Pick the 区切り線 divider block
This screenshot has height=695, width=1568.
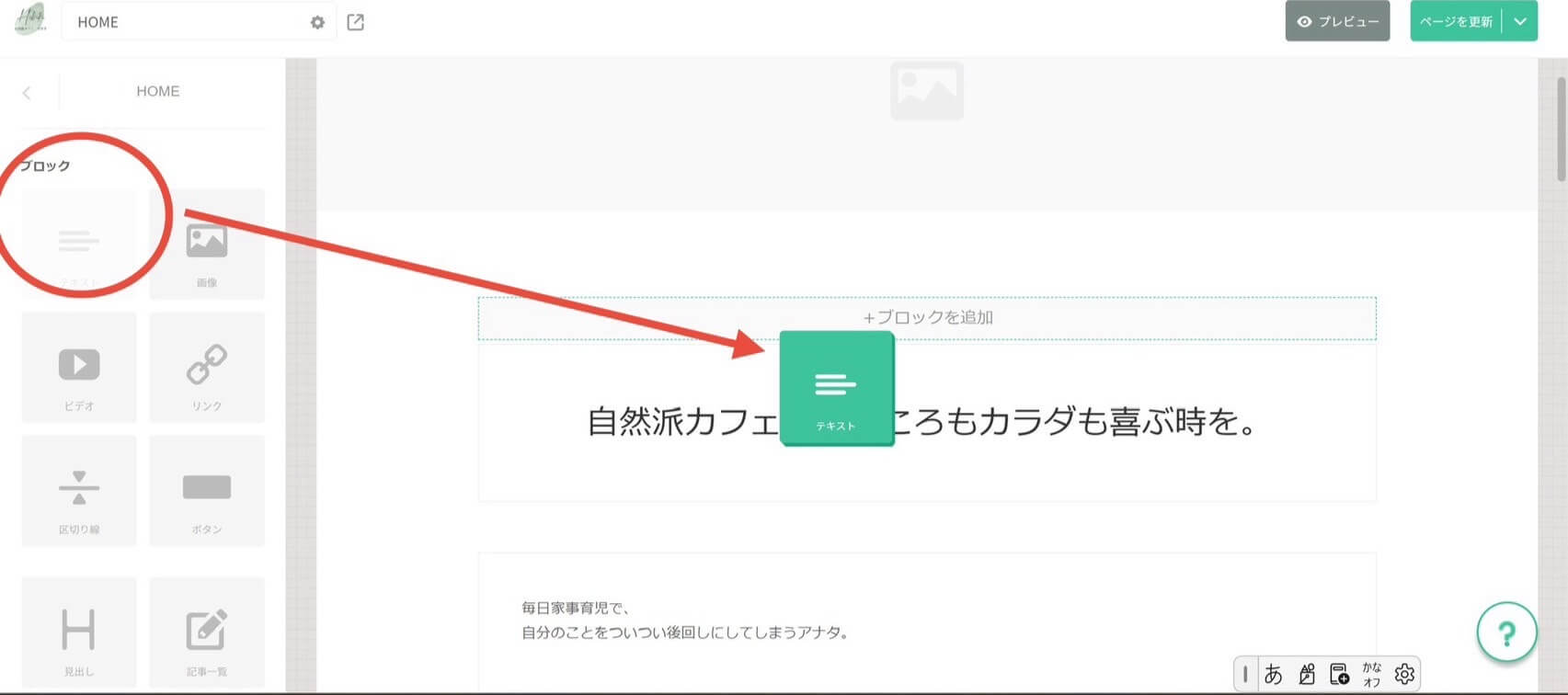click(79, 491)
